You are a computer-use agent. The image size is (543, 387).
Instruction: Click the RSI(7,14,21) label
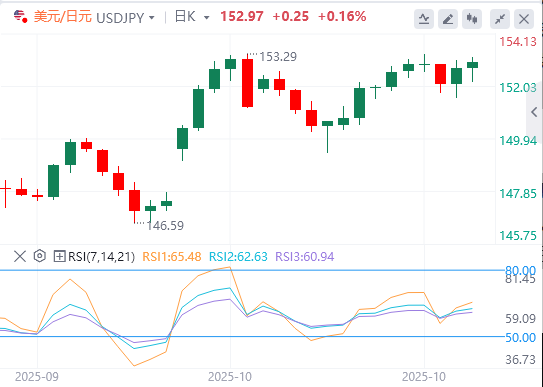click(101, 257)
